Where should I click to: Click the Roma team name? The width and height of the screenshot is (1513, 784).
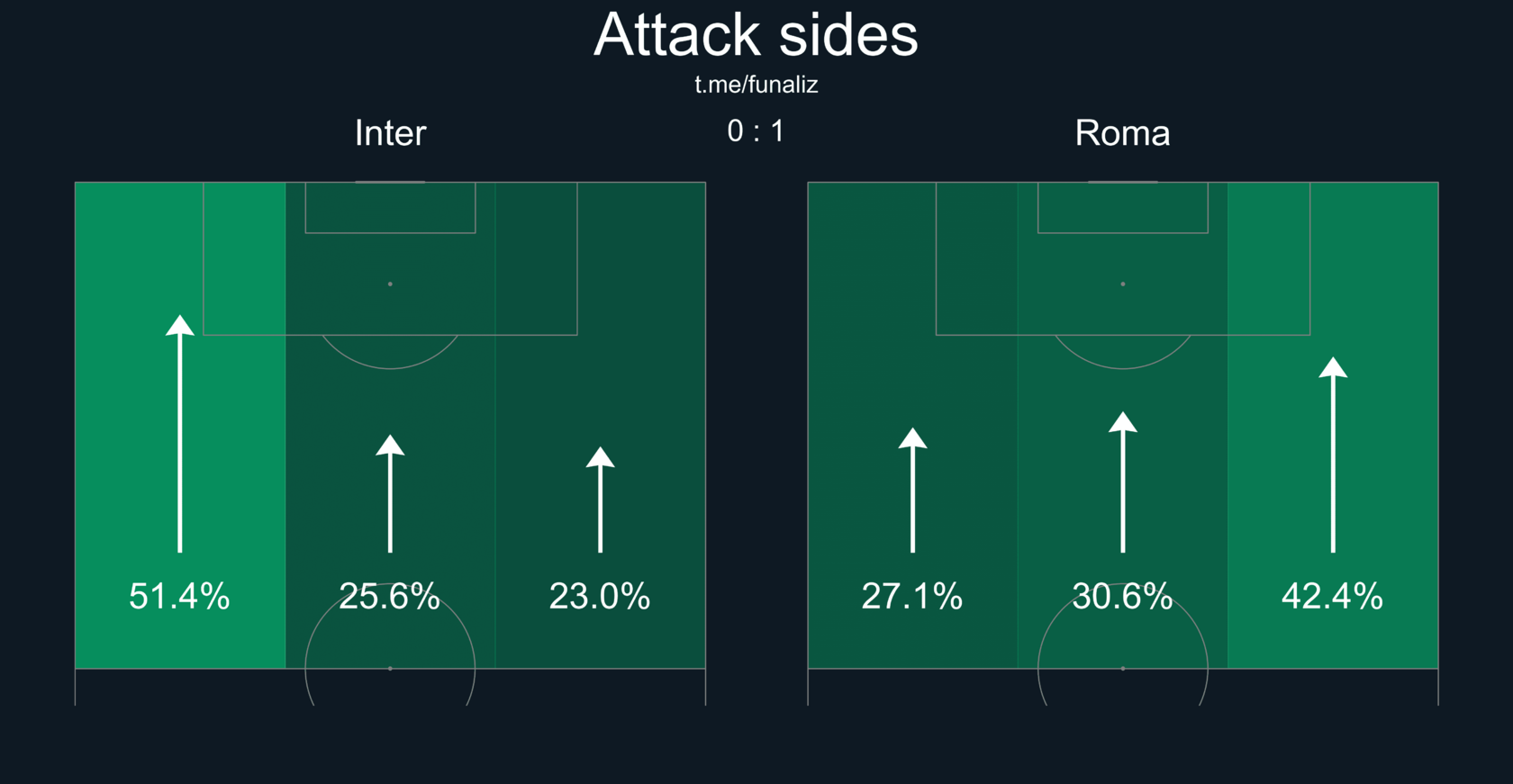1123,133
